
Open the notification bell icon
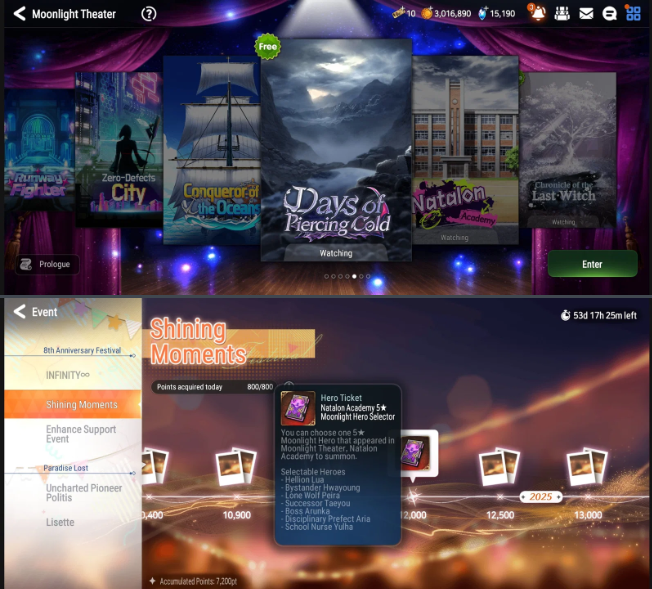click(x=538, y=13)
